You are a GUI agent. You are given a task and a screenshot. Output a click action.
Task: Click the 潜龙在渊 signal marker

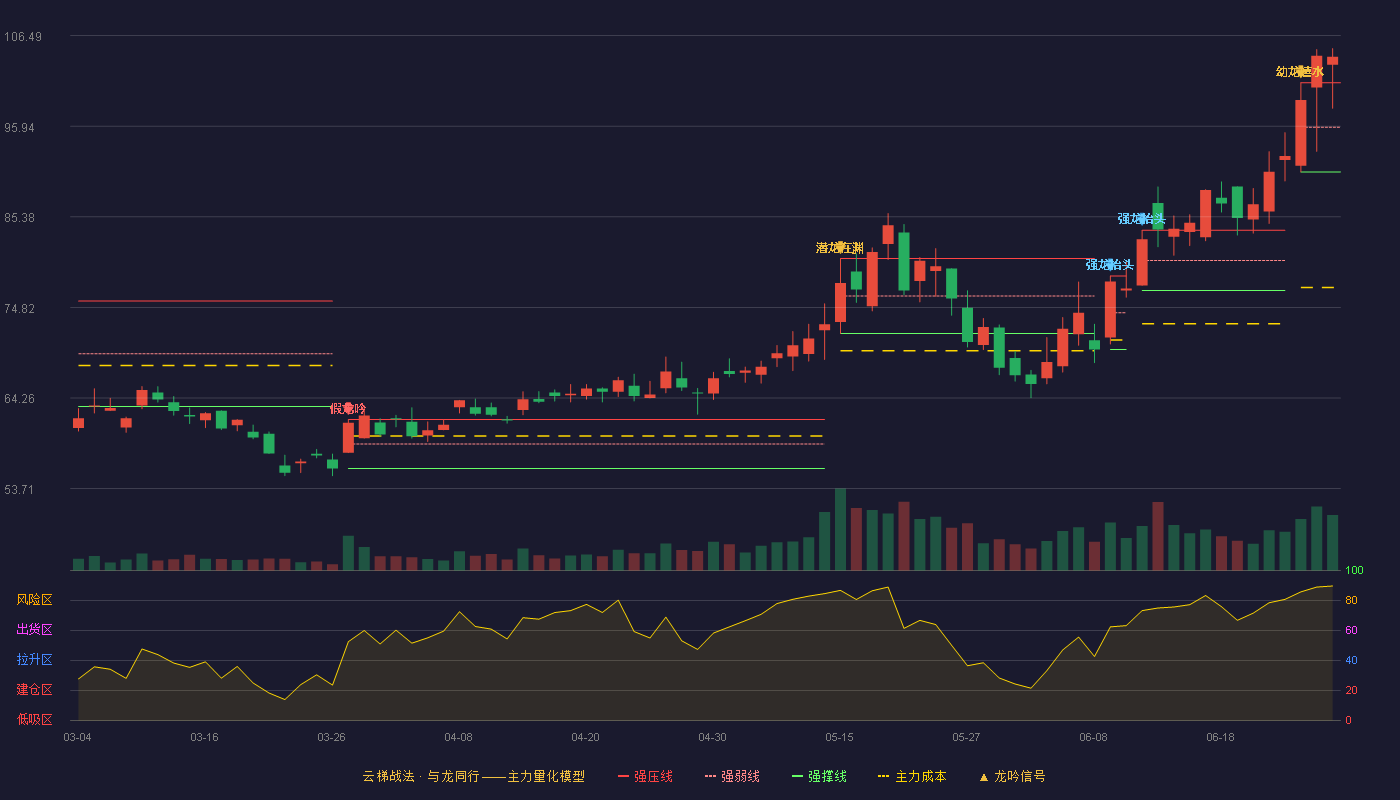coord(840,248)
